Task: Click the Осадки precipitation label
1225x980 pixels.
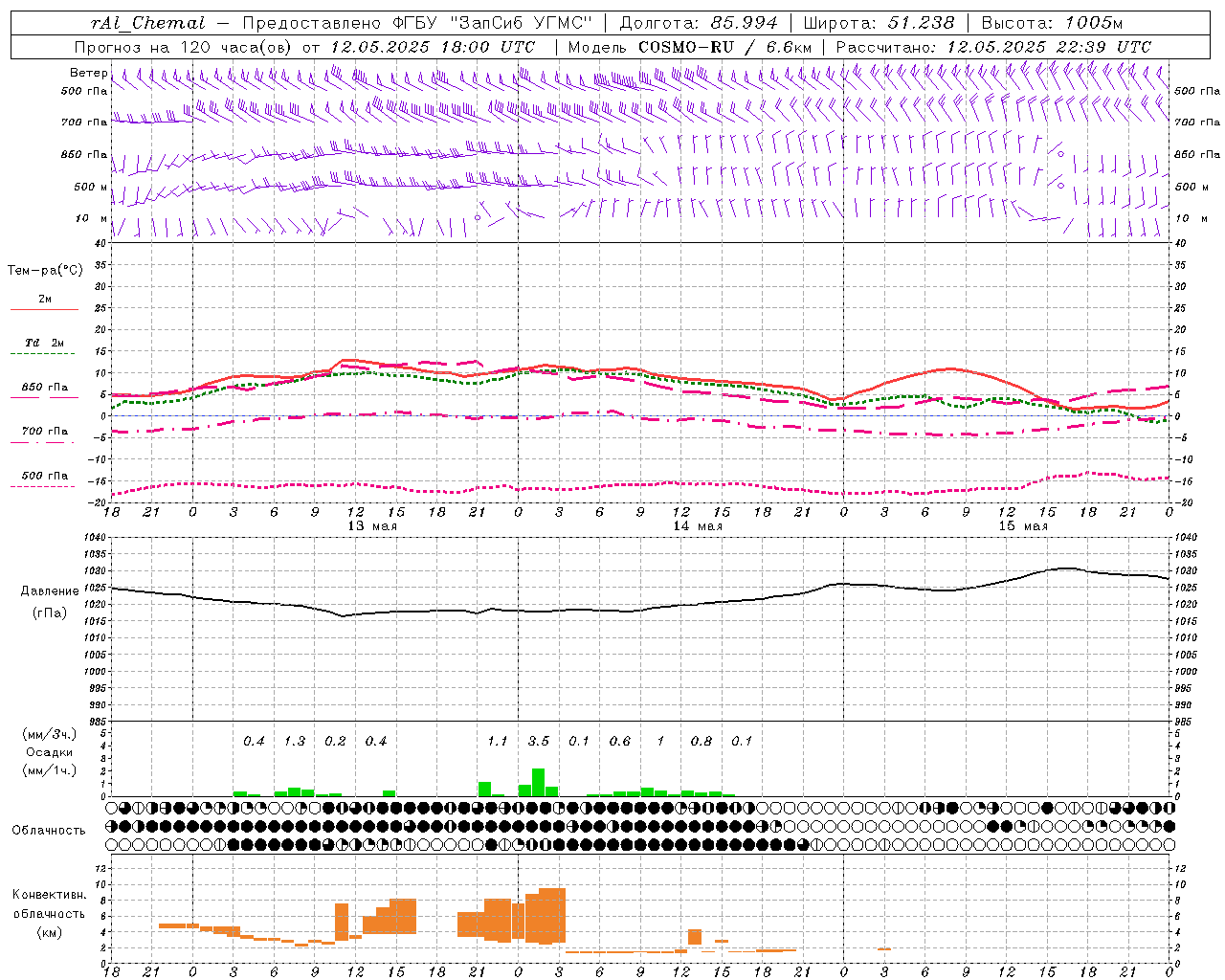Action: pos(49,752)
